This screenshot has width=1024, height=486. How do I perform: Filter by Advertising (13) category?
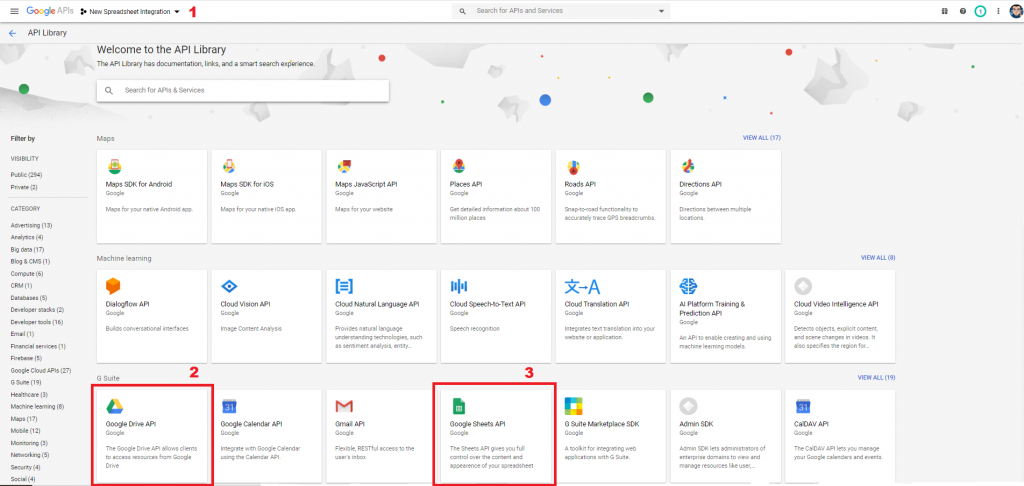click(31, 225)
